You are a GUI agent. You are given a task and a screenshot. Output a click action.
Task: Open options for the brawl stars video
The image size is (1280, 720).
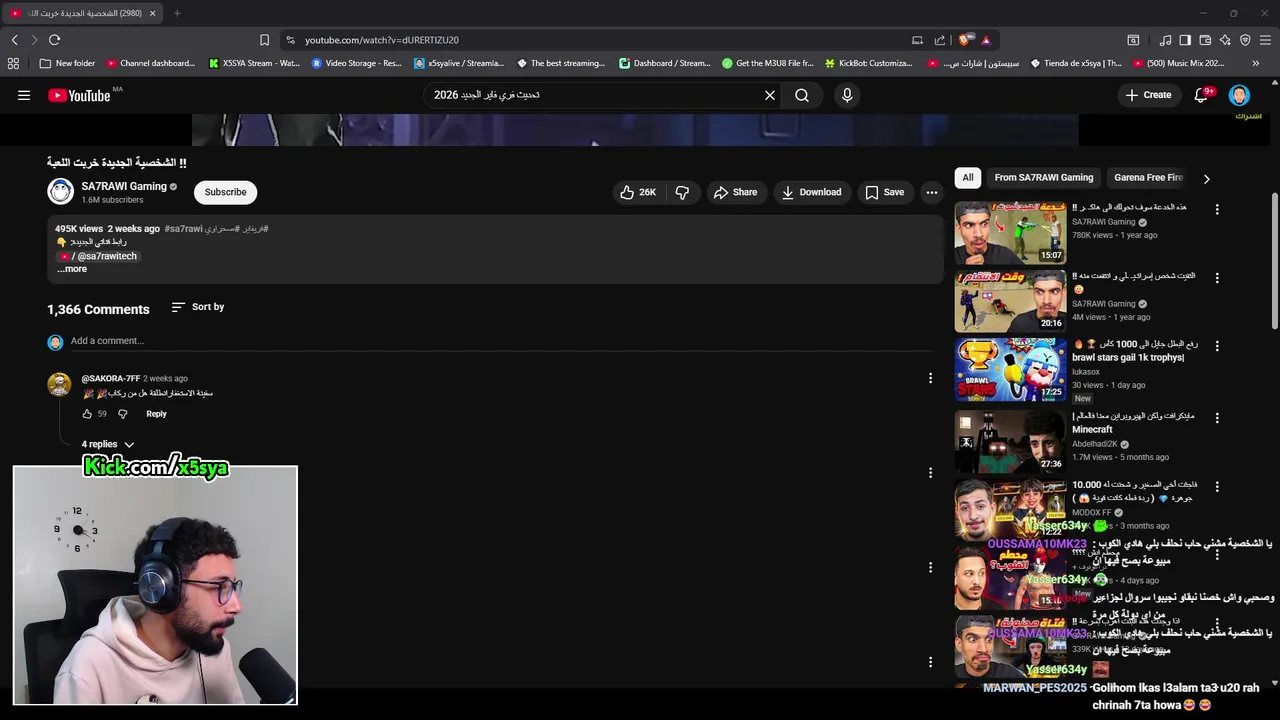coord(1217,345)
